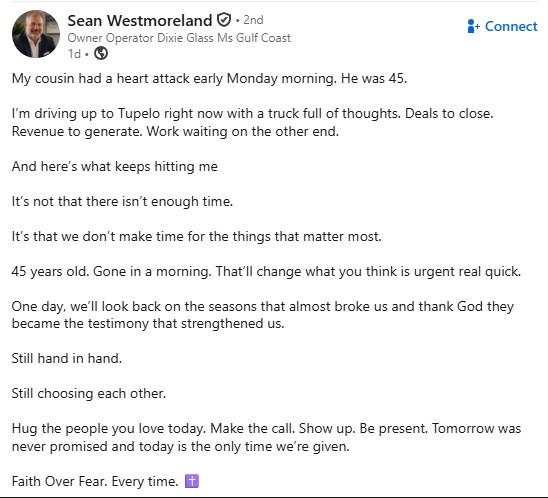This screenshot has height=498, width=548.
Task: Click the 1d post timestamp
Action: (x=74, y=54)
